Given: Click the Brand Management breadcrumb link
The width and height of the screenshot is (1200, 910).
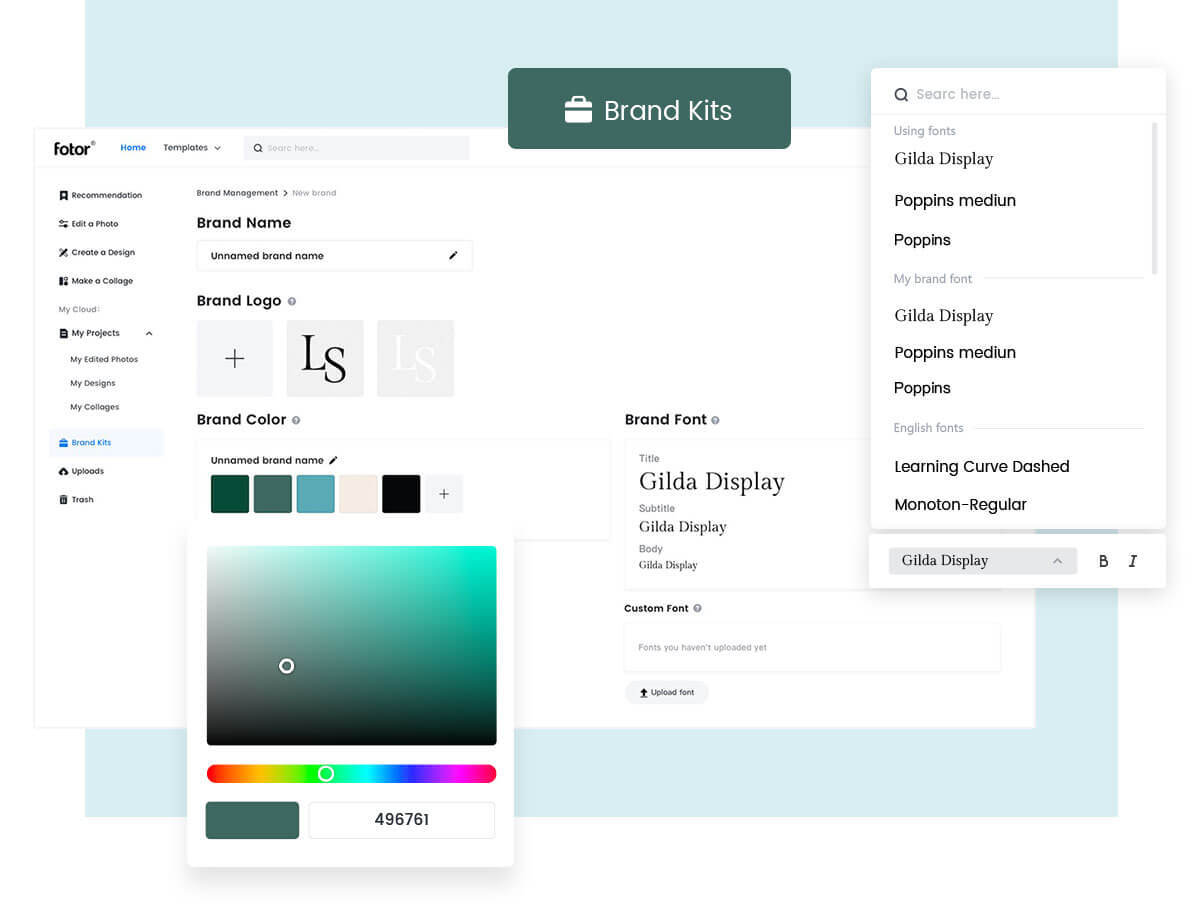Looking at the screenshot, I should pos(237,192).
